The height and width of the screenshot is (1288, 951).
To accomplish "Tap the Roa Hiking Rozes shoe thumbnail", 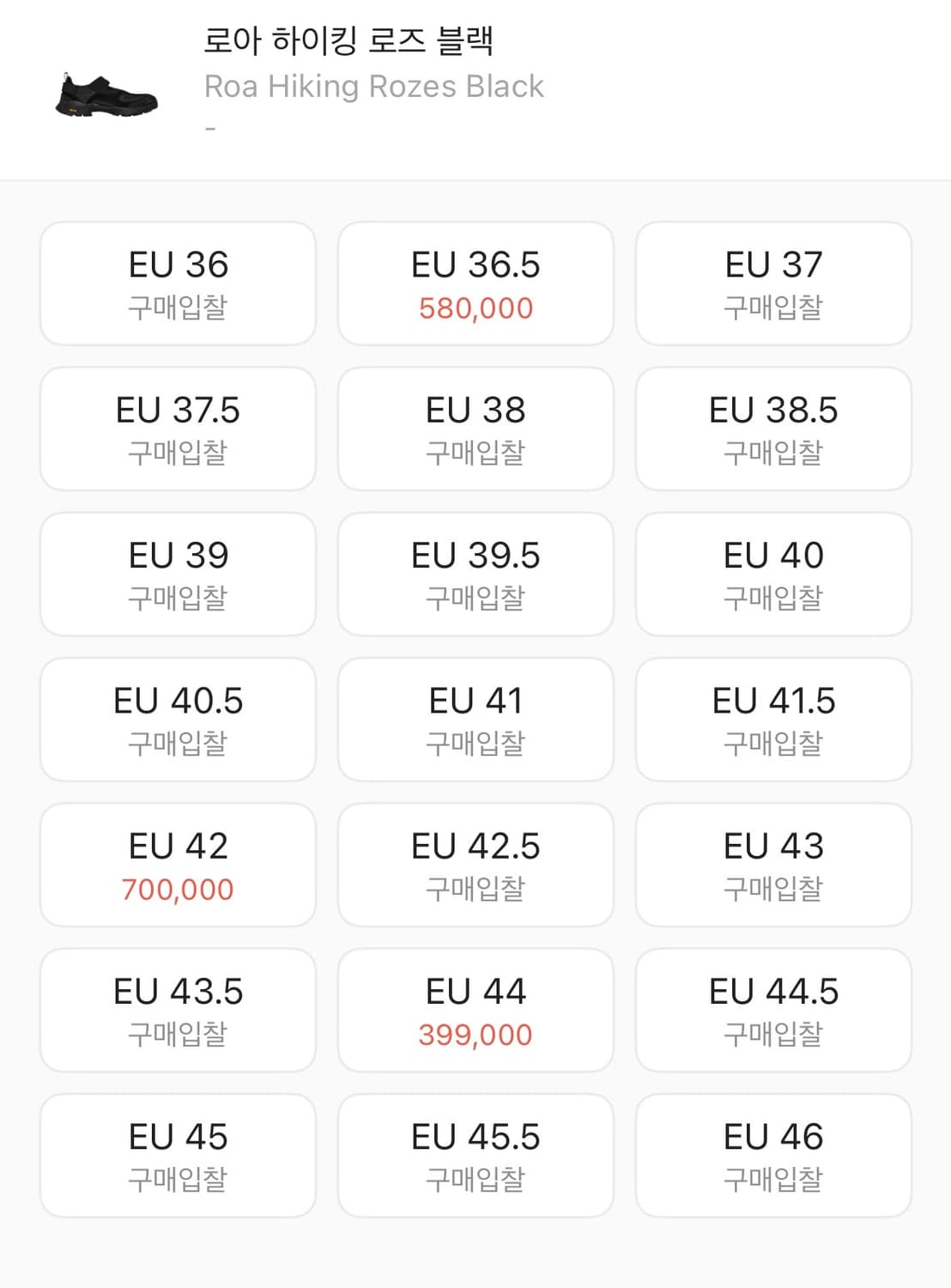I will point(106,94).
